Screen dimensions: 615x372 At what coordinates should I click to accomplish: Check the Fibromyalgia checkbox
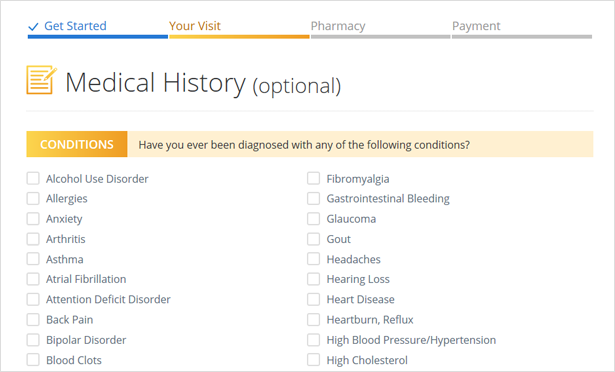[313, 178]
